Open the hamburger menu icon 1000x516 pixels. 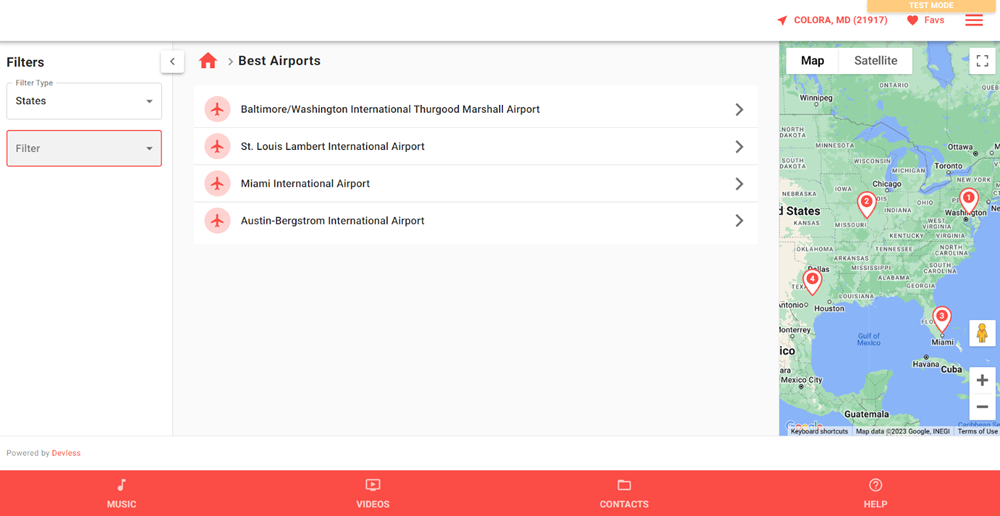(x=974, y=20)
